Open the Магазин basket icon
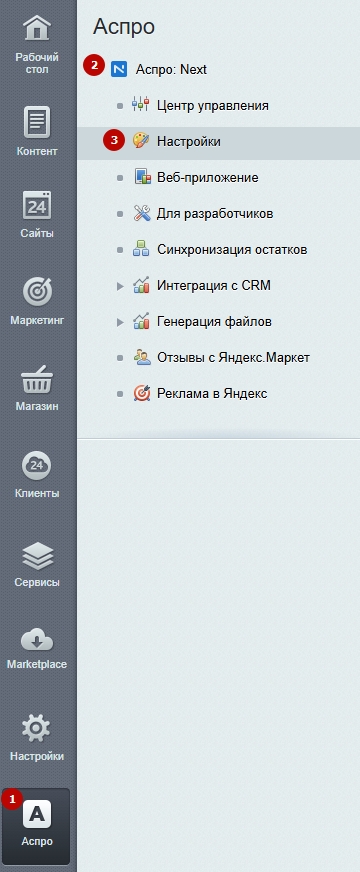This screenshot has height=872, width=360. 37,379
